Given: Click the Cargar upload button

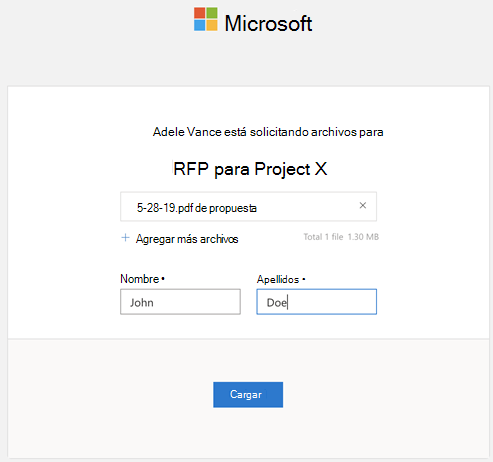Looking at the screenshot, I should 248,395.
